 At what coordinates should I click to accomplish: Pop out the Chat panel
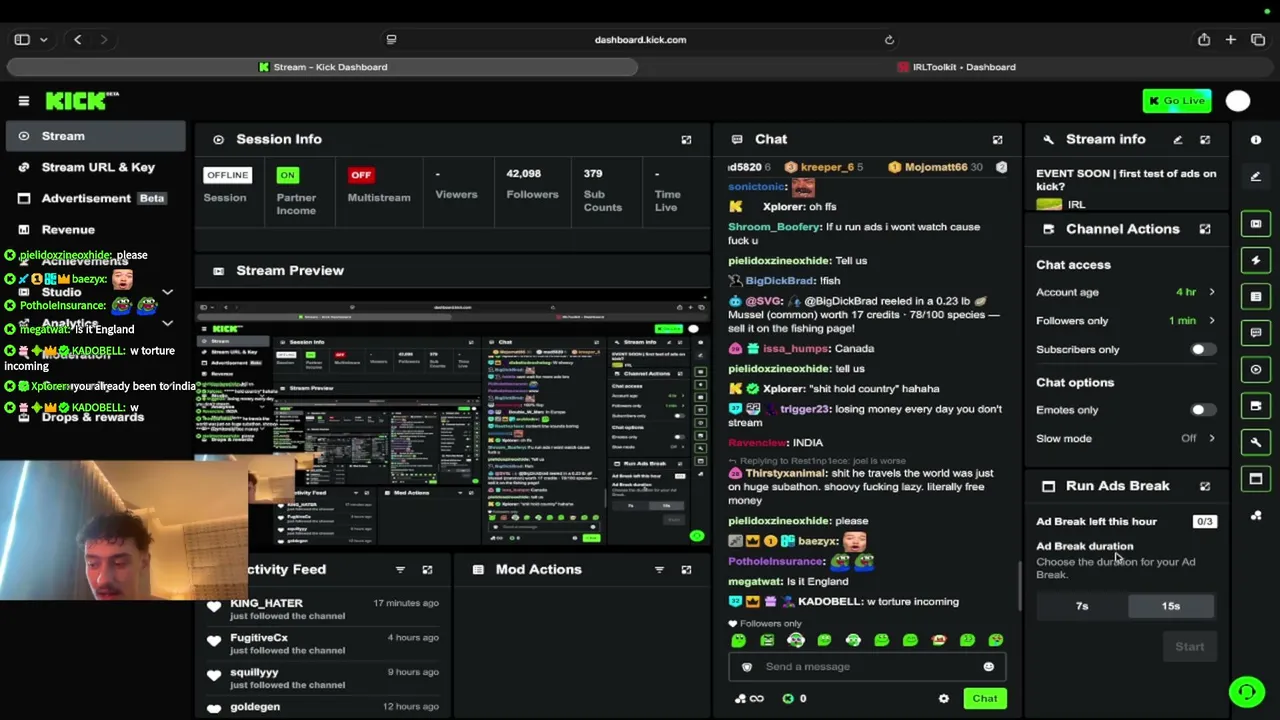pyautogui.click(x=997, y=140)
